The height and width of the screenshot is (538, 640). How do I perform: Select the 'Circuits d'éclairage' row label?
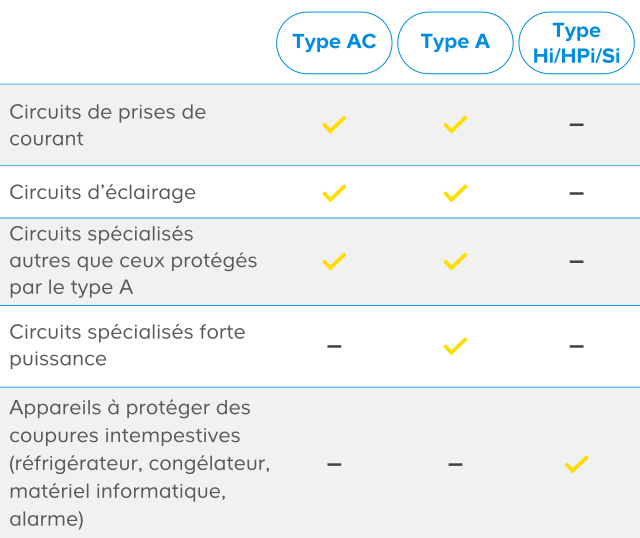tap(102, 192)
